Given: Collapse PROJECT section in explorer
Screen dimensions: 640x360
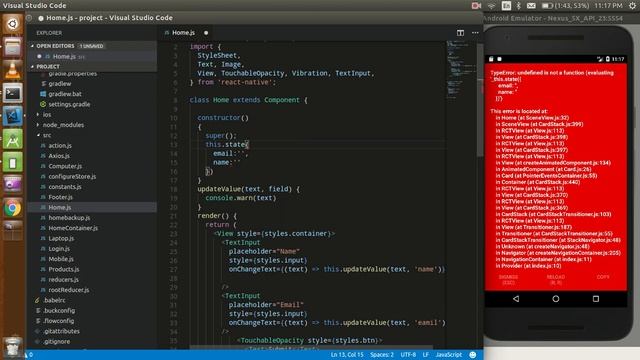Looking at the screenshot, I should [48, 67].
